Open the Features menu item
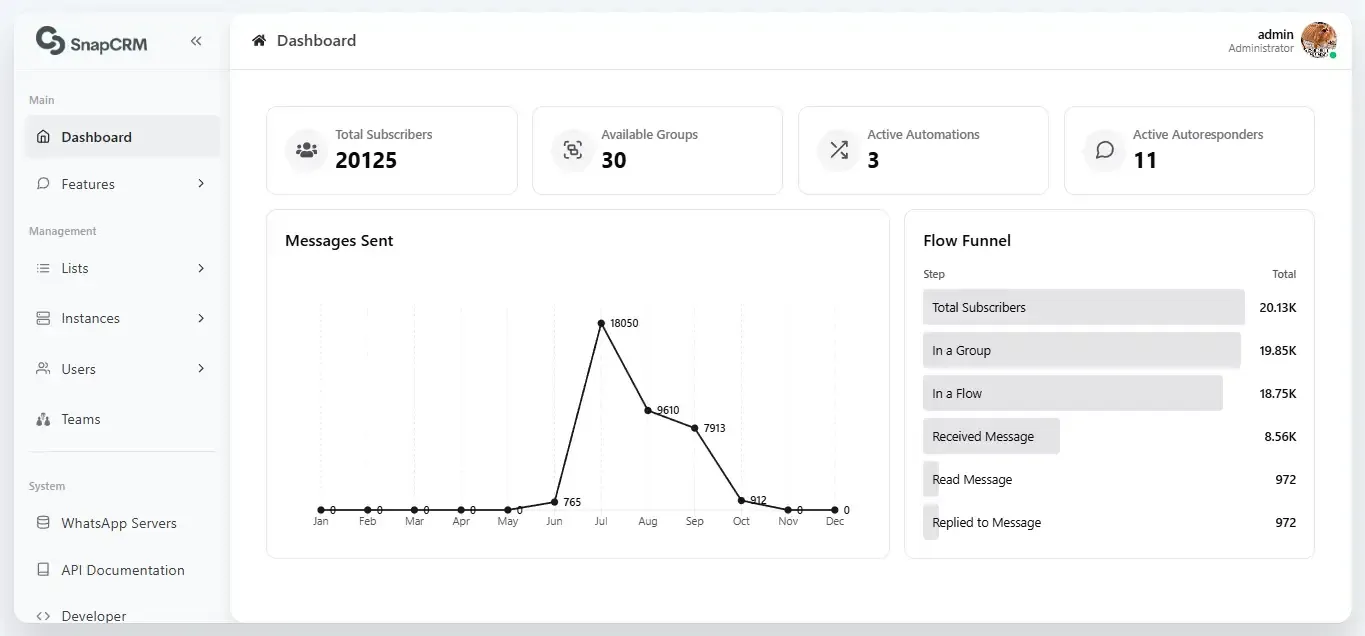 click(122, 184)
